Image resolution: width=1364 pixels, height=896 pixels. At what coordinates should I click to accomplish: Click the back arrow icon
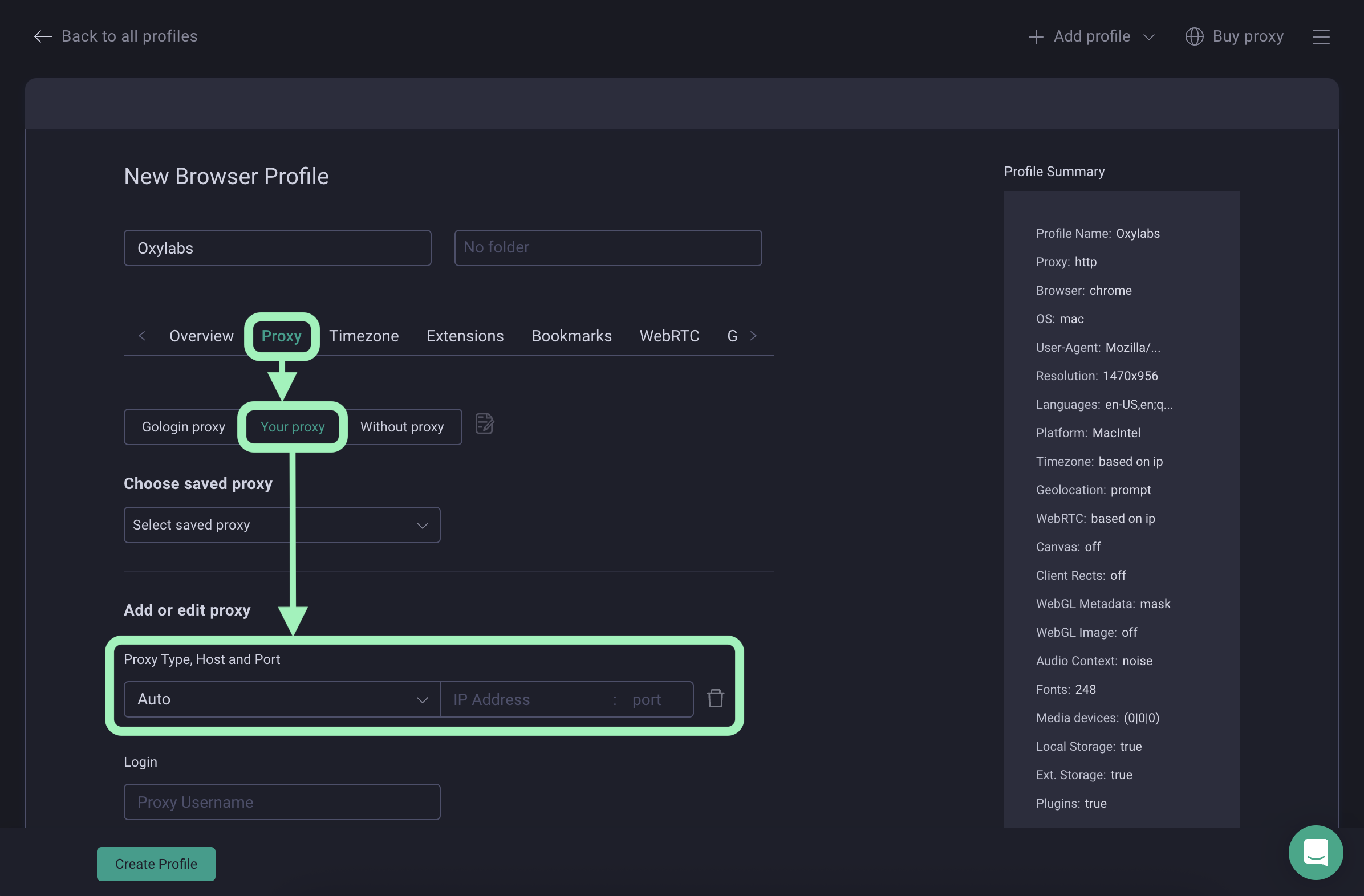(x=43, y=36)
